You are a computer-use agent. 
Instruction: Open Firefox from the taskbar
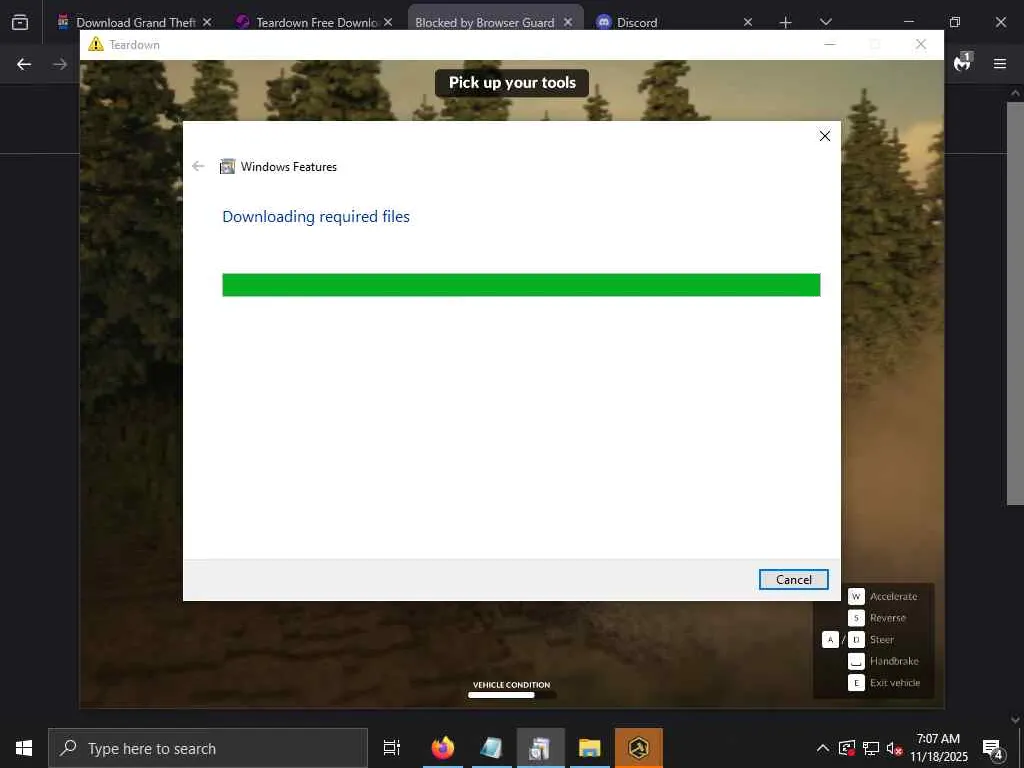[443, 748]
